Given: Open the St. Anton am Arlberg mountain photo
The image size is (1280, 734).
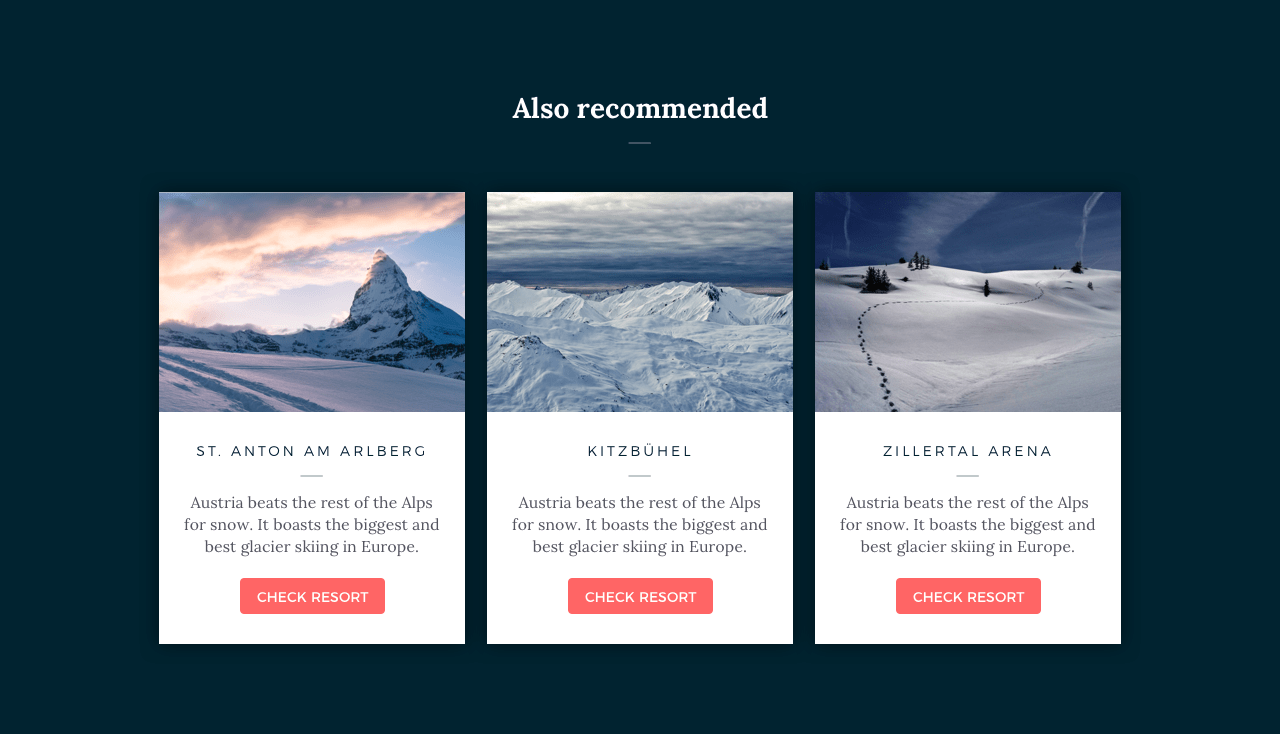Looking at the screenshot, I should 312,302.
